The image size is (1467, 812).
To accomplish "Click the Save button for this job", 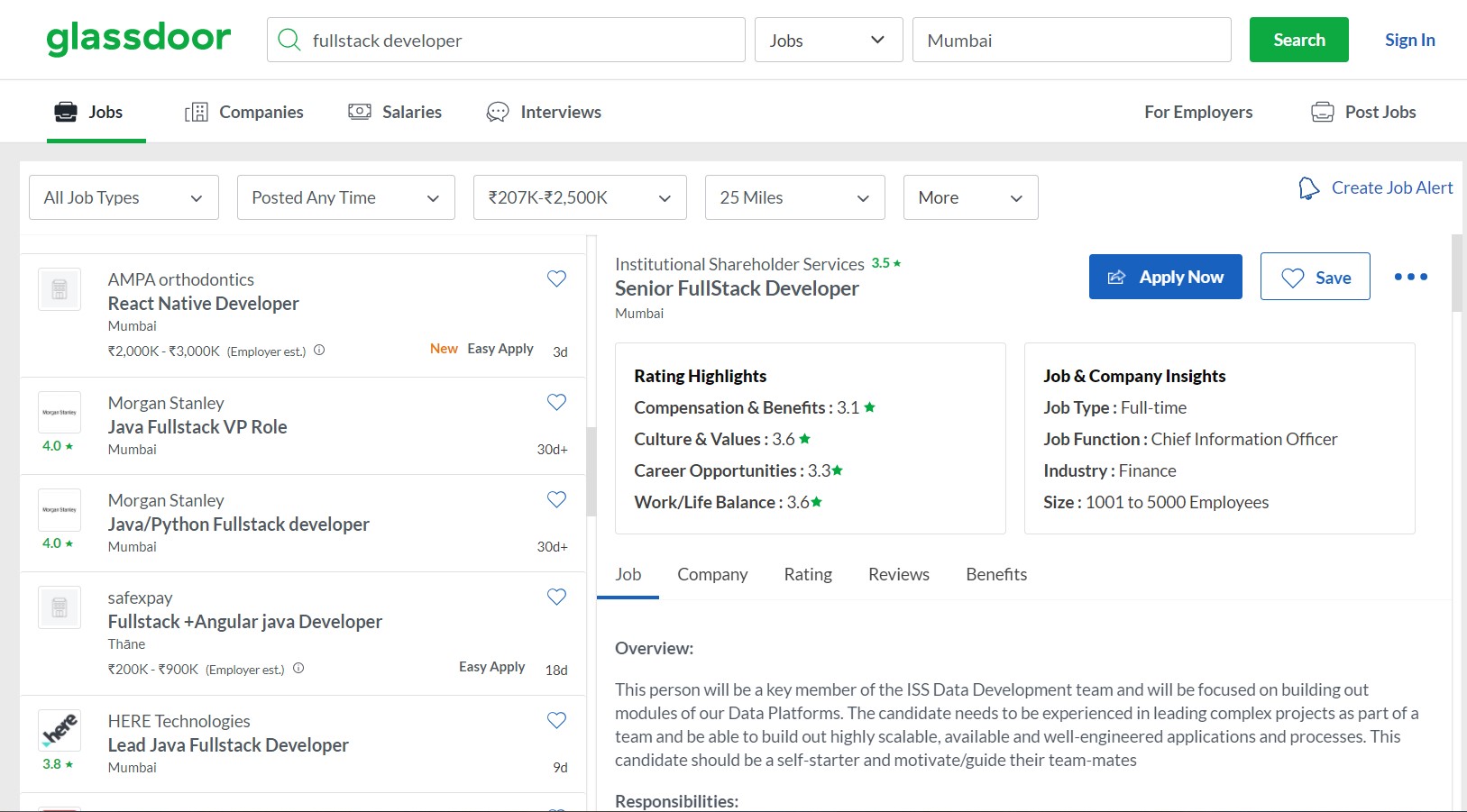I will (1316, 277).
